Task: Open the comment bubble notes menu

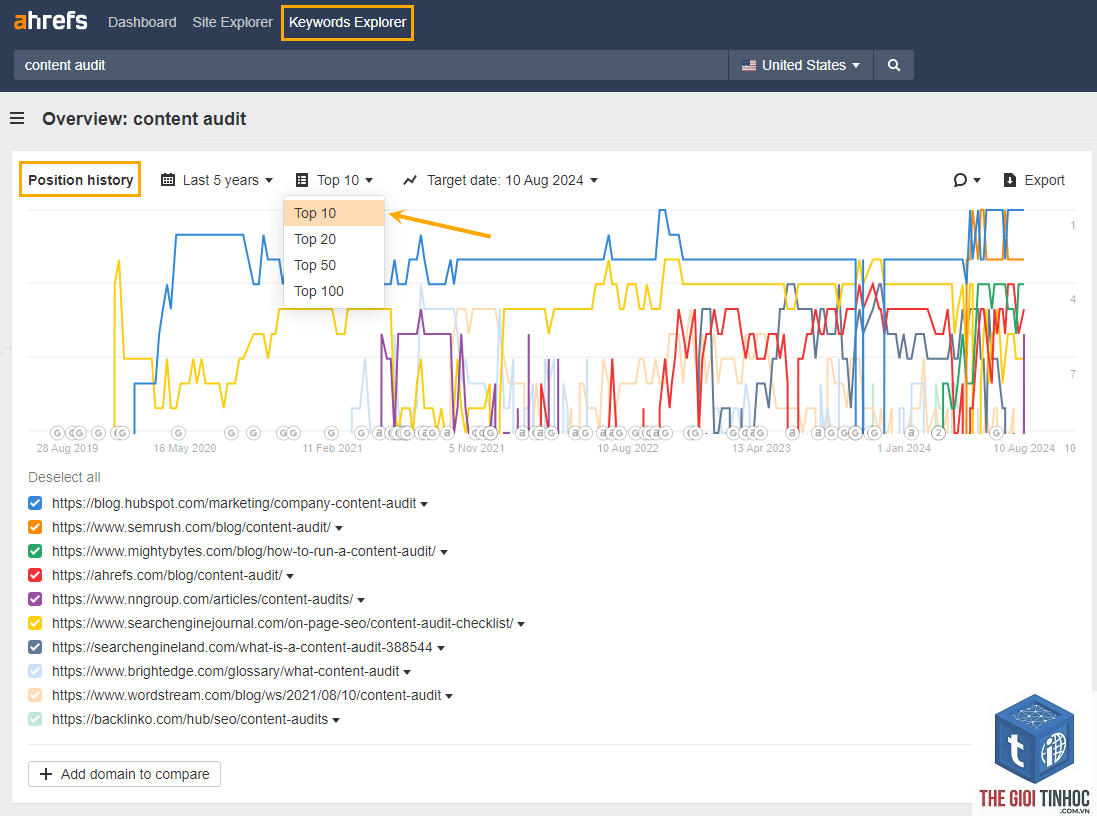Action: coord(967,180)
